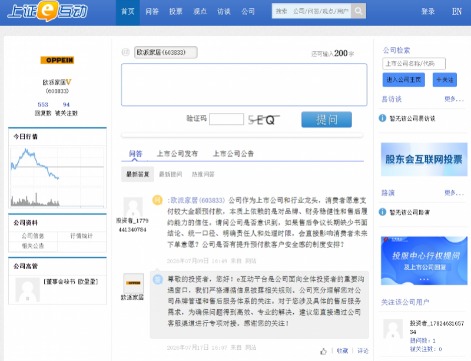The image size is (471, 361).
Task: Click the thumbs-up like icon
Action: pos(323,351)
